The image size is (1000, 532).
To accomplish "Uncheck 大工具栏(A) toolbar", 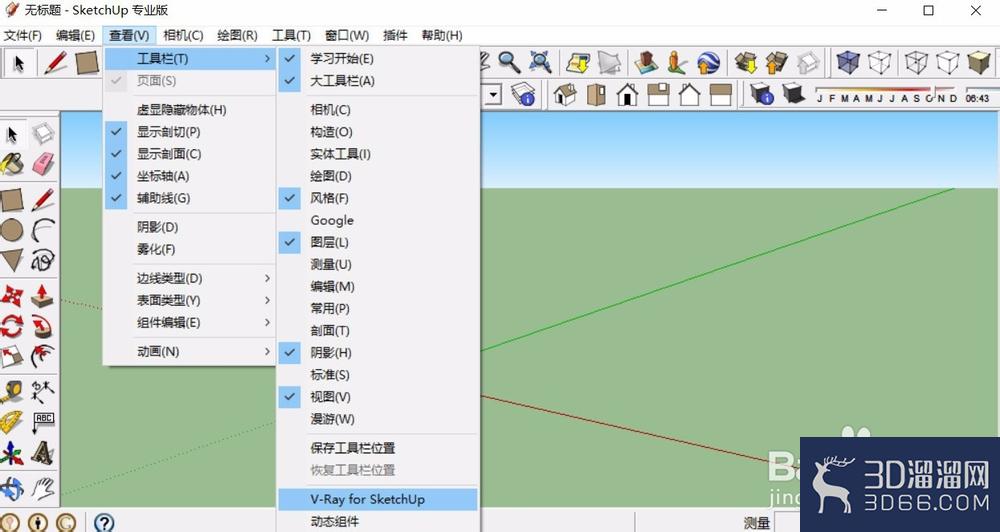I will click(378, 81).
